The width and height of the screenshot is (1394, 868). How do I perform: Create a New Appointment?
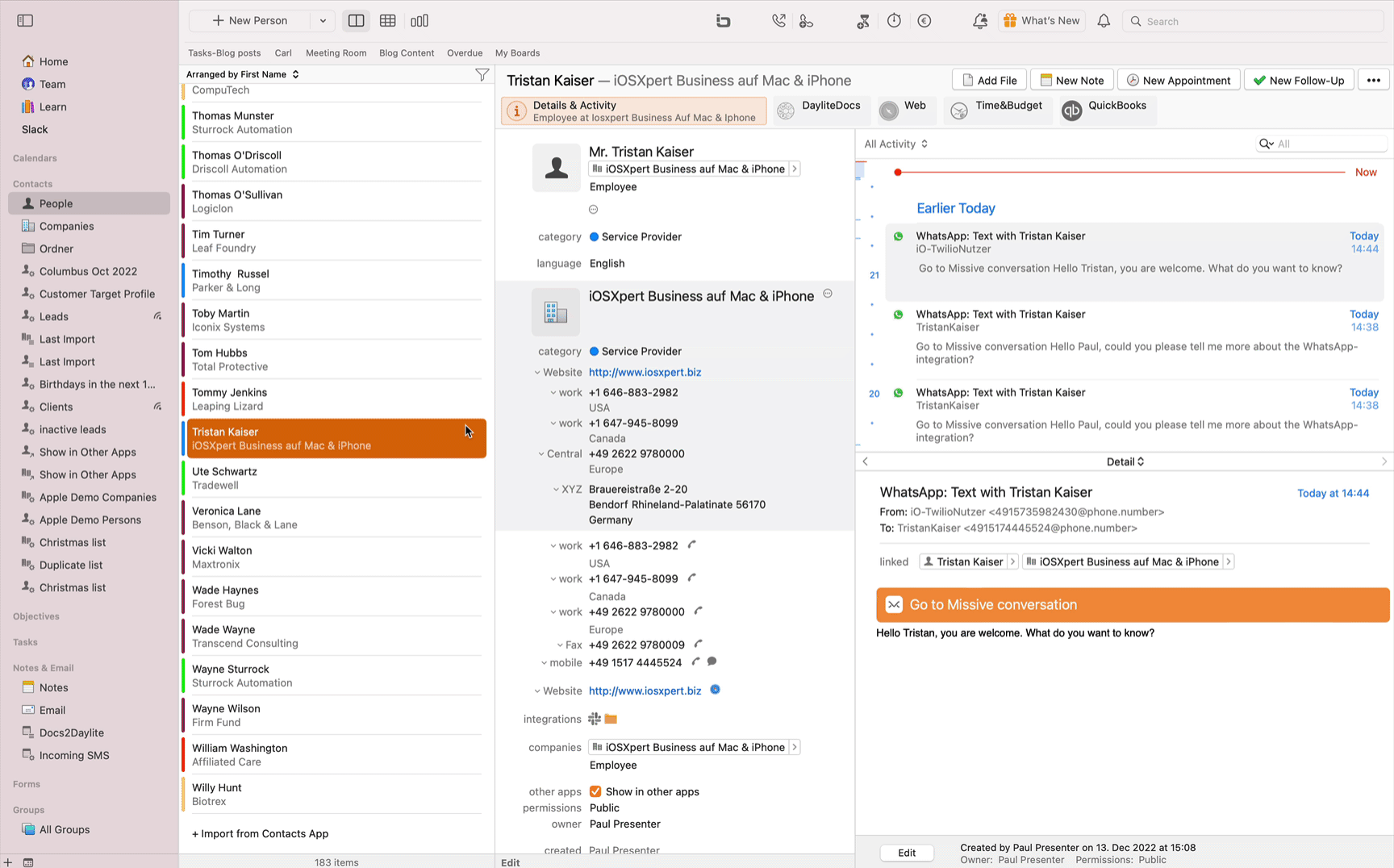click(1179, 80)
